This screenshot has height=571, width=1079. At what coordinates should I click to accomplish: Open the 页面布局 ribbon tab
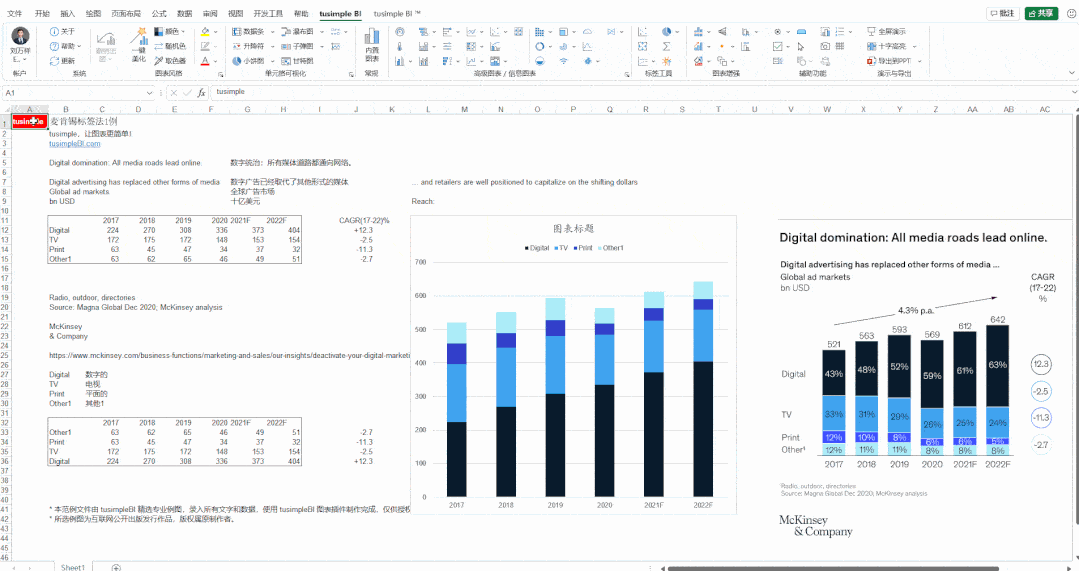pyautogui.click(x=126, y=14)
